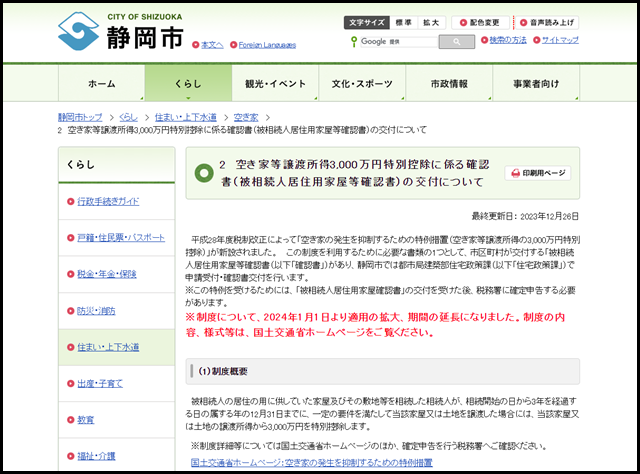Image resolution: width=640 pixels, height=474 pixels.
Task: Open the サイトマップ link
Action: 560,40
